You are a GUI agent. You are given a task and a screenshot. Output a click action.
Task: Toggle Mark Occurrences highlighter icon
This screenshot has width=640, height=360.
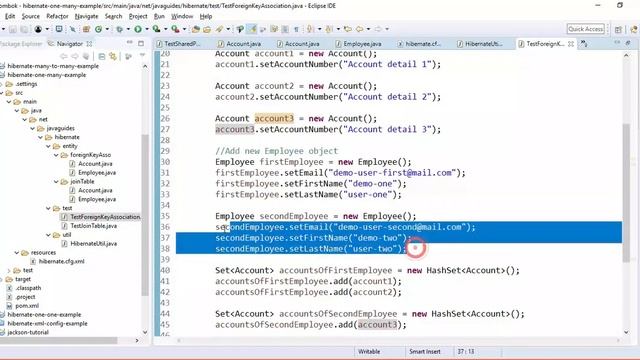point(252,29)
